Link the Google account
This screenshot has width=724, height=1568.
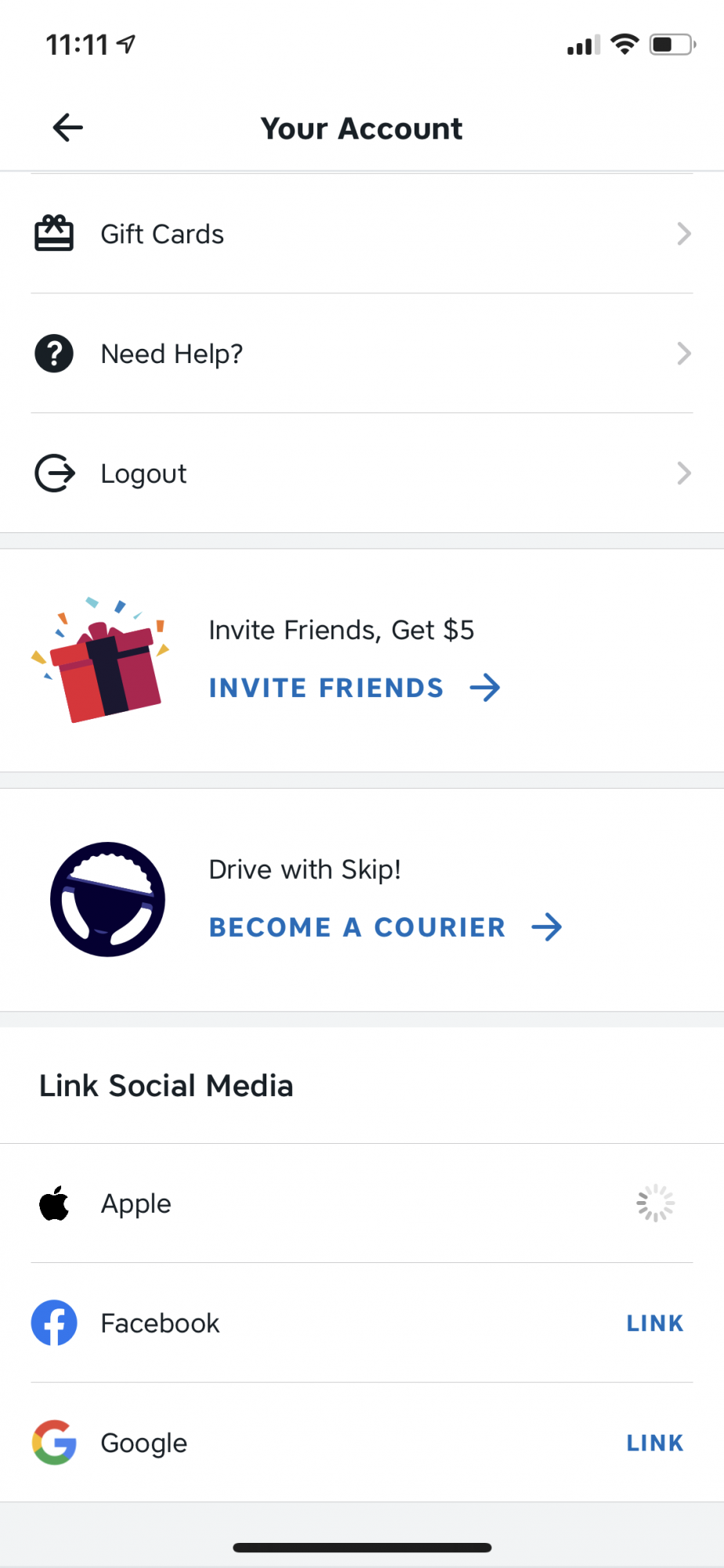tap(655, 1443)
